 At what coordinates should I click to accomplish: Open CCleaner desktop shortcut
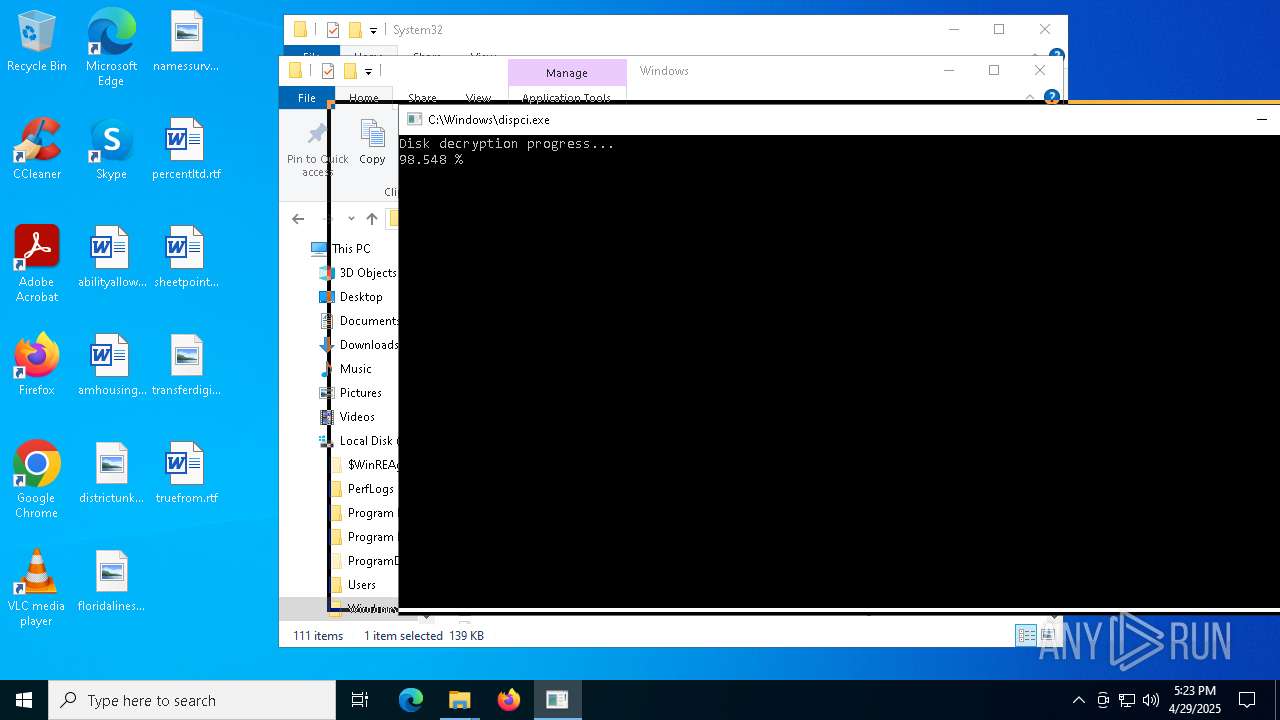tap(37, 150)
